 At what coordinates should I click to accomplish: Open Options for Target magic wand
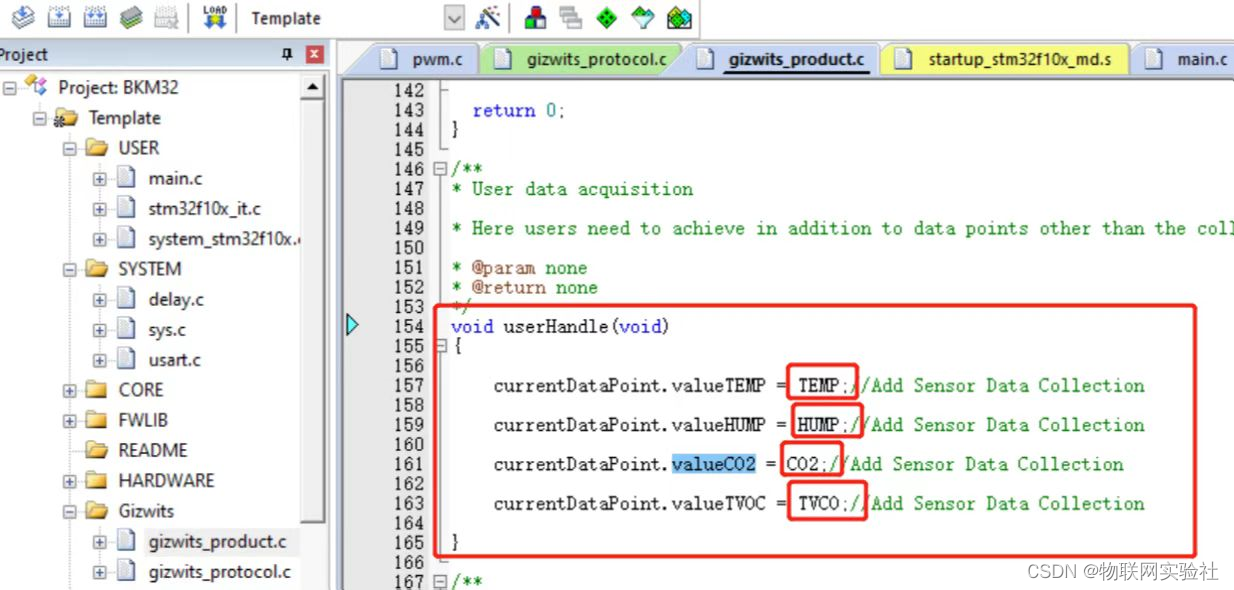coord(488,17)
